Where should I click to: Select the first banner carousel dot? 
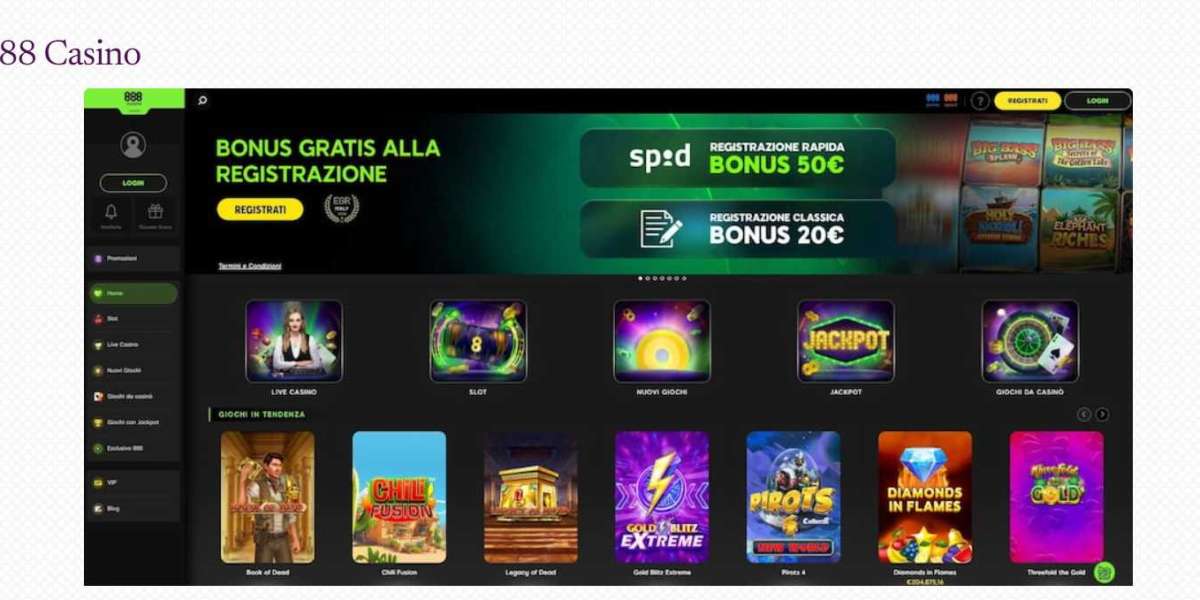pos(640,278)
